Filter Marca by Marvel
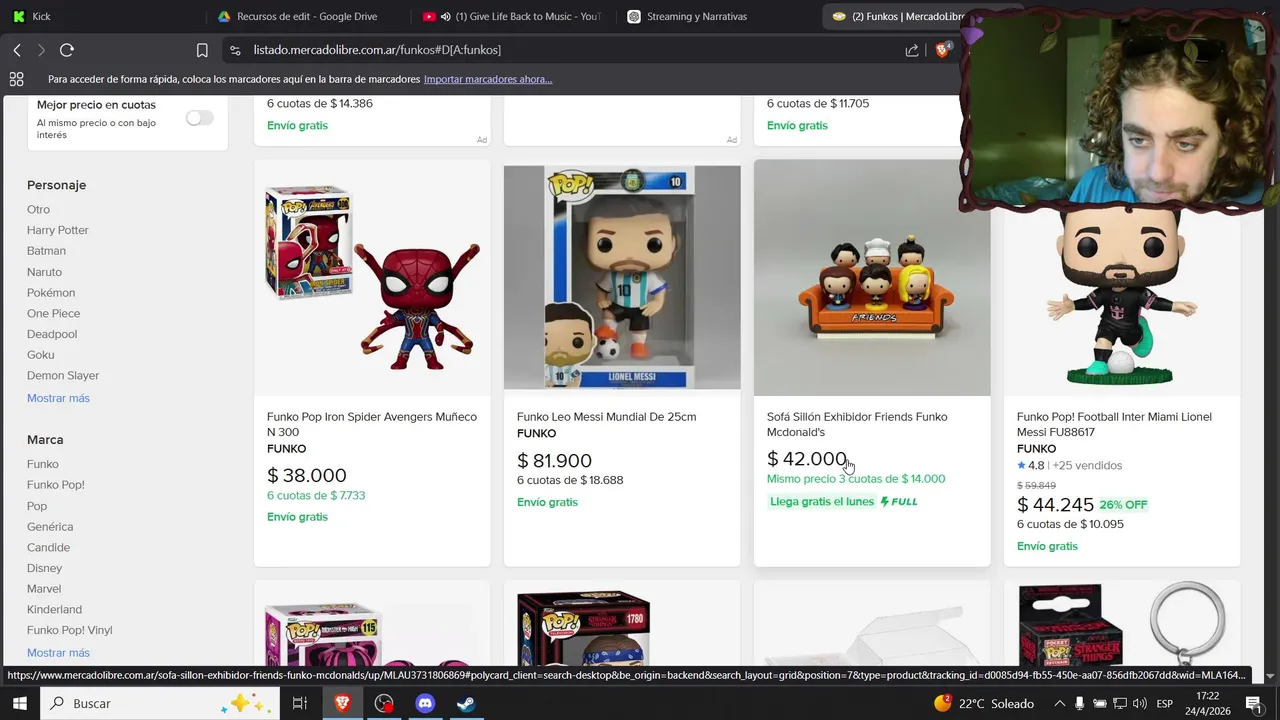 [x=44, y=589]
